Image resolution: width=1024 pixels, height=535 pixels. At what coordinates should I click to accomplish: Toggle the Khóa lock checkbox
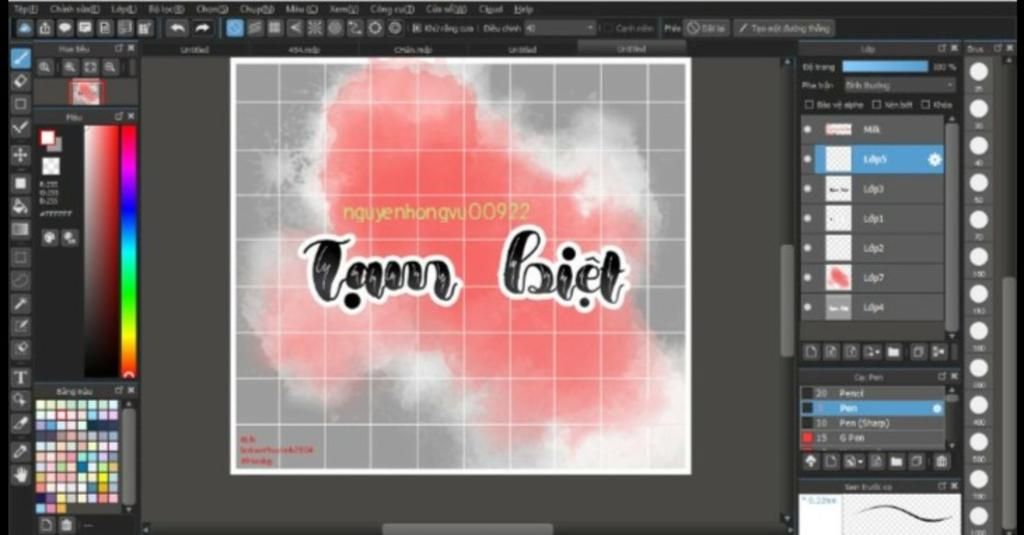click(925, 105)
